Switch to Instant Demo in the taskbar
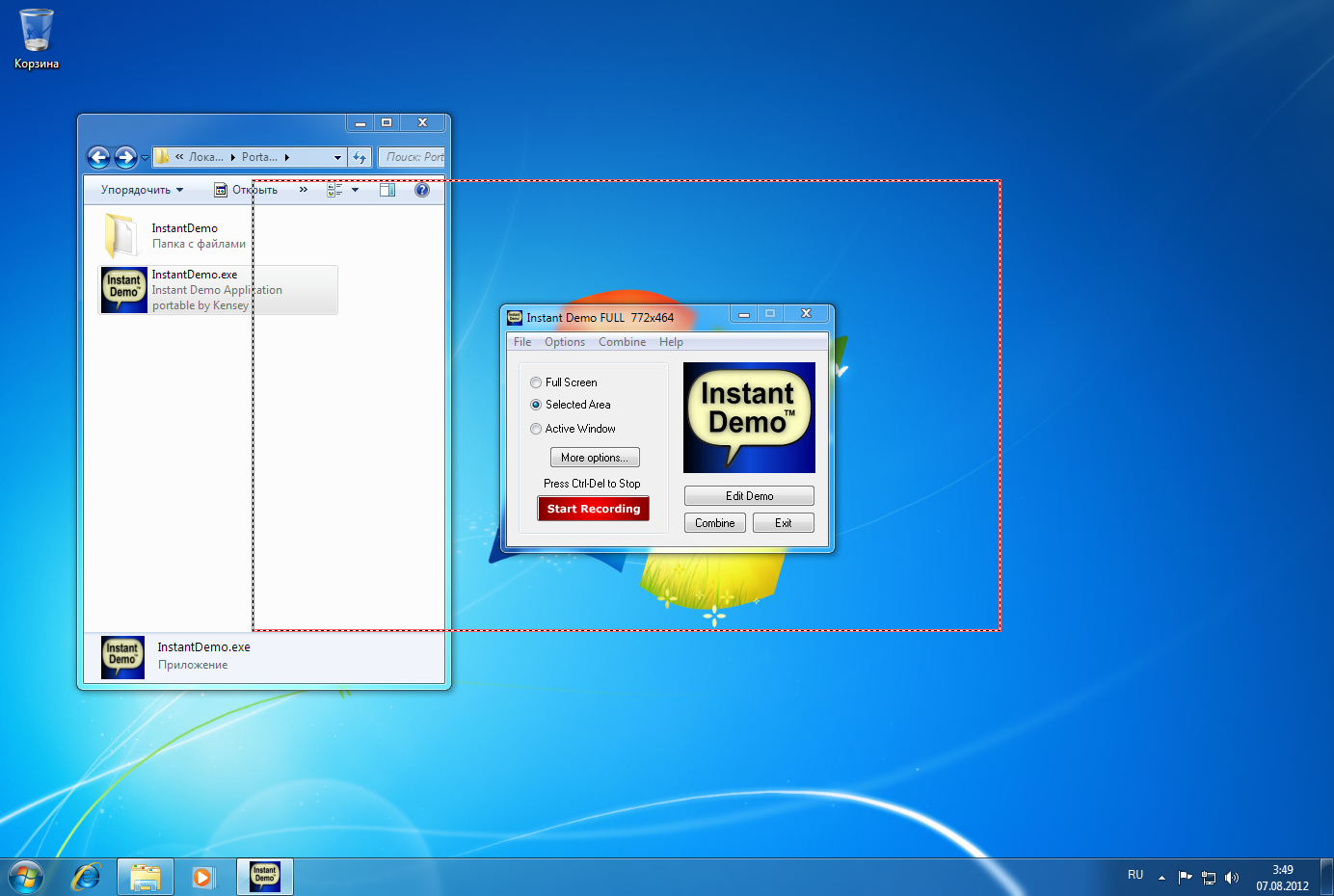Screen dimensions: 1334x896 [265, 877]
